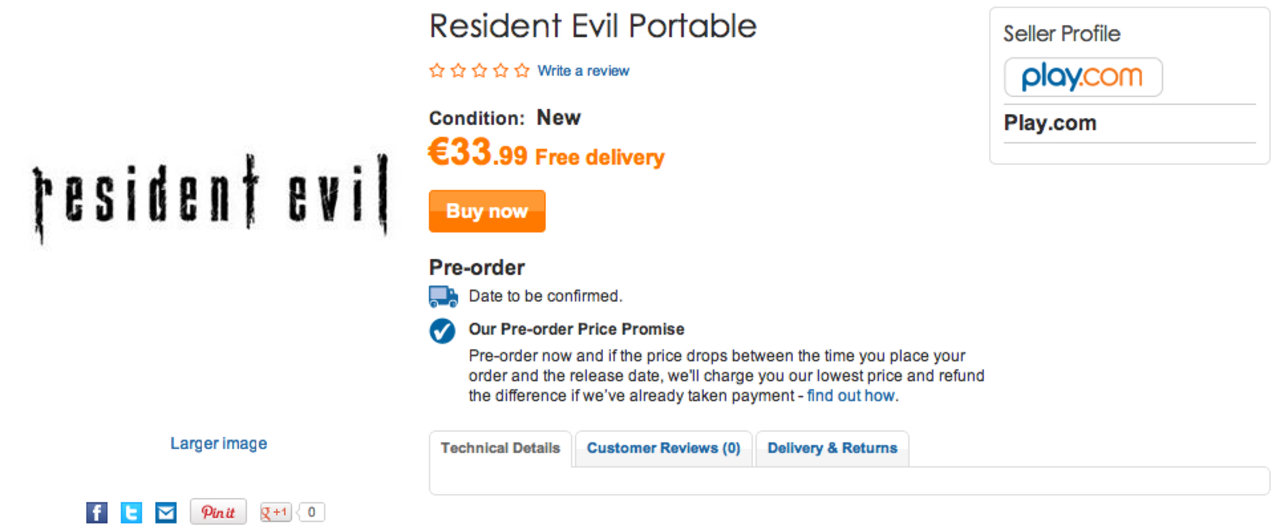Select the third rating star
This screenshot has height=530, width=1280.
479,71
